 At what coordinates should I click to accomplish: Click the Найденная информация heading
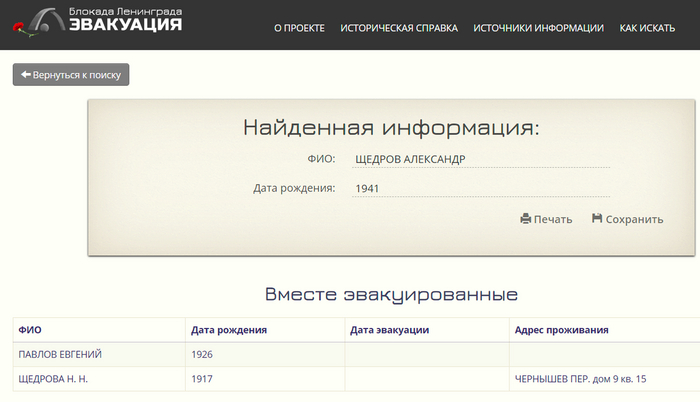click(x=391, y=127)
